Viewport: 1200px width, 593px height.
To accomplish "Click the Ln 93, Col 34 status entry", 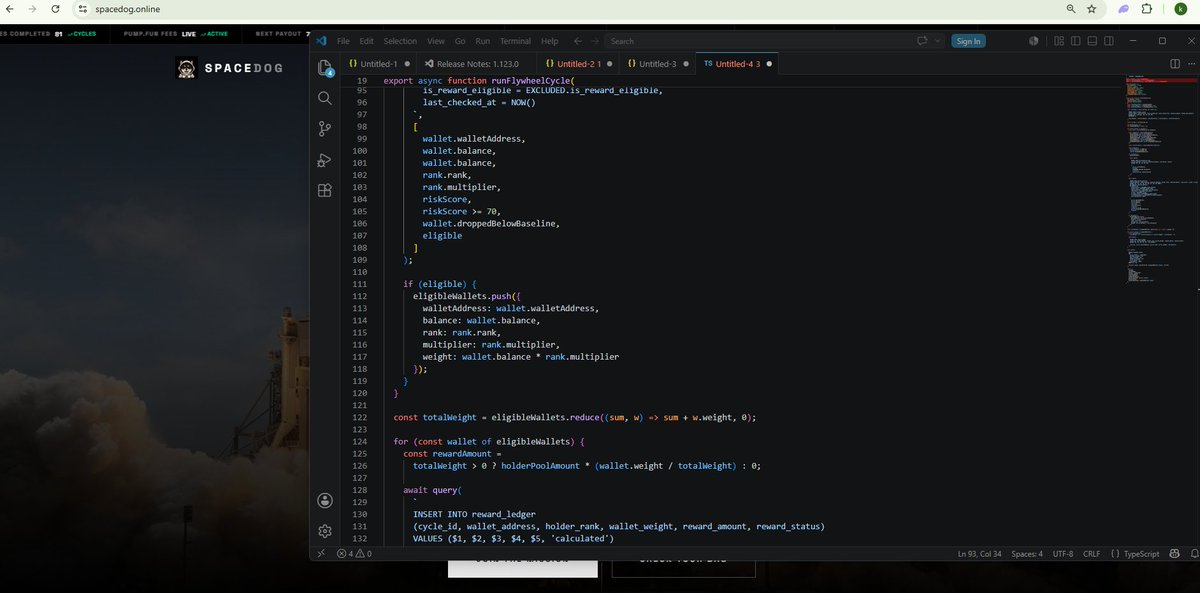I will coord(979,553).
